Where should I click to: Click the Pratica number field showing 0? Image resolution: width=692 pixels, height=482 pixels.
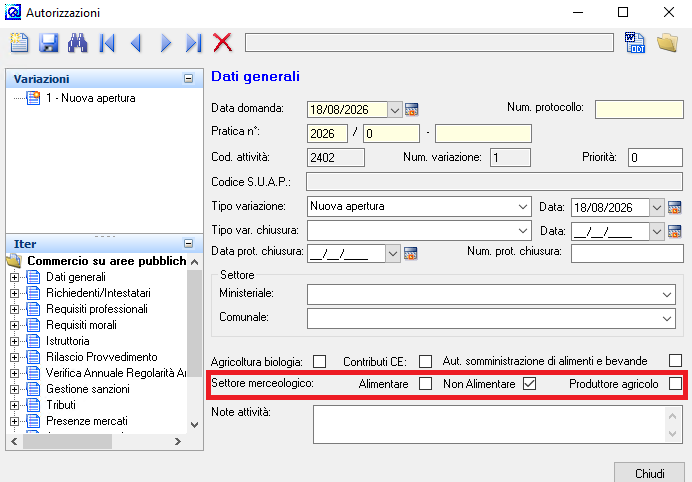[x=391, y=133]
